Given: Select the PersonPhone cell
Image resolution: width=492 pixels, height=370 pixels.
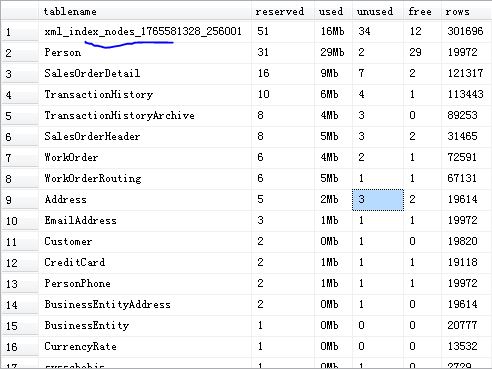Looking at the screenshot, I should 145,284.
